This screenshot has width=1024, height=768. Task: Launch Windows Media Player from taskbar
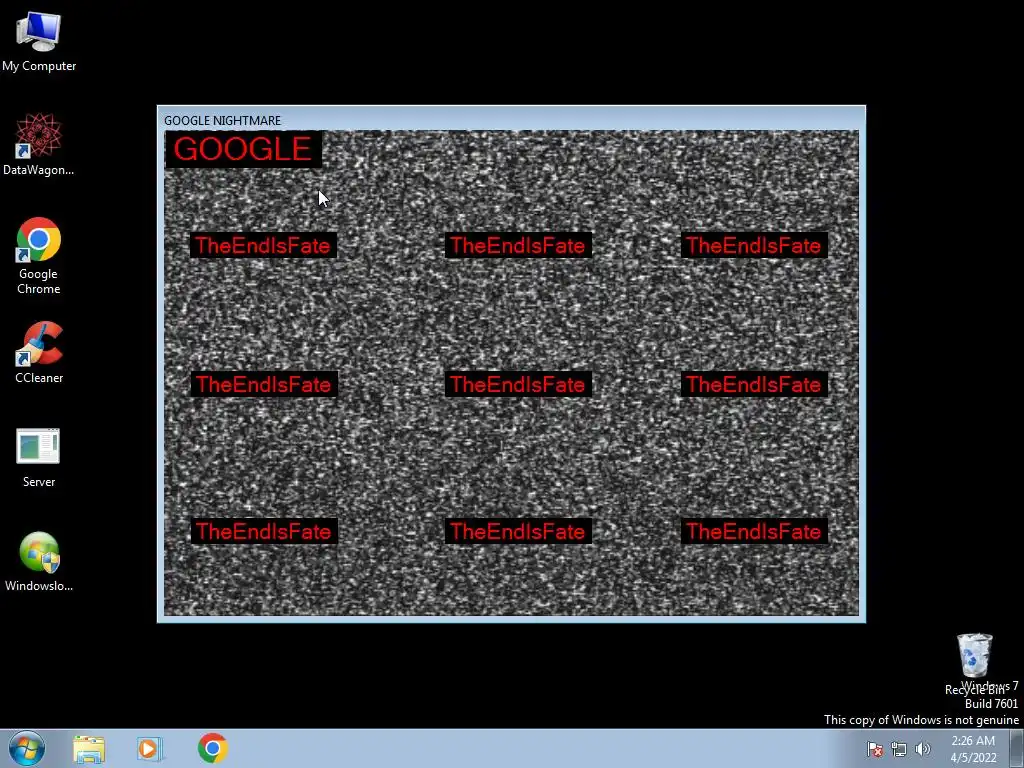(x=149, y=749)
